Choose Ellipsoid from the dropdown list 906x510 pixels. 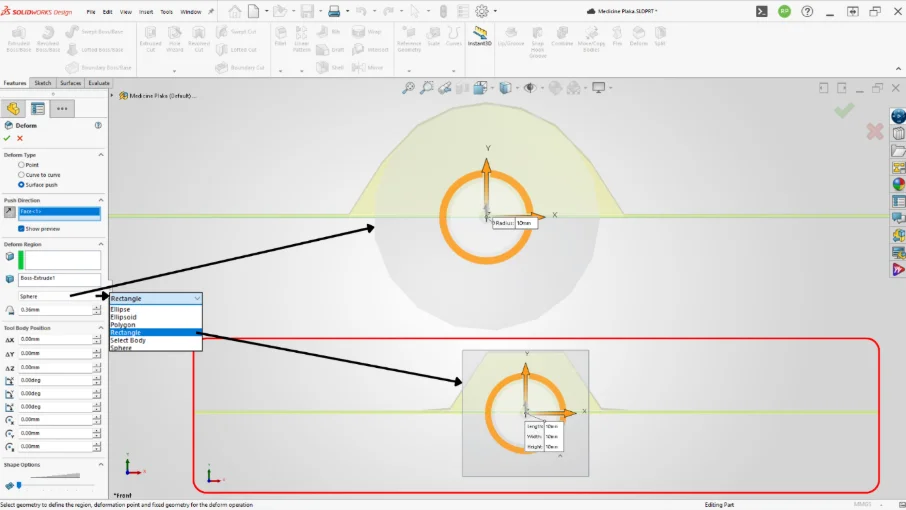[124, 317]
